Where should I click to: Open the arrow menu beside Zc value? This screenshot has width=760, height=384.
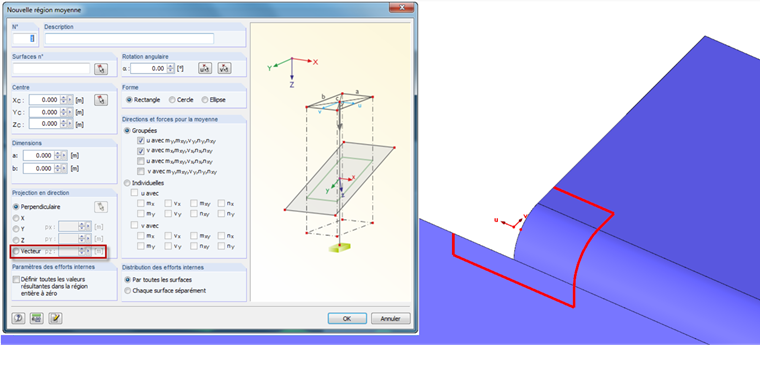pos(70,124)
